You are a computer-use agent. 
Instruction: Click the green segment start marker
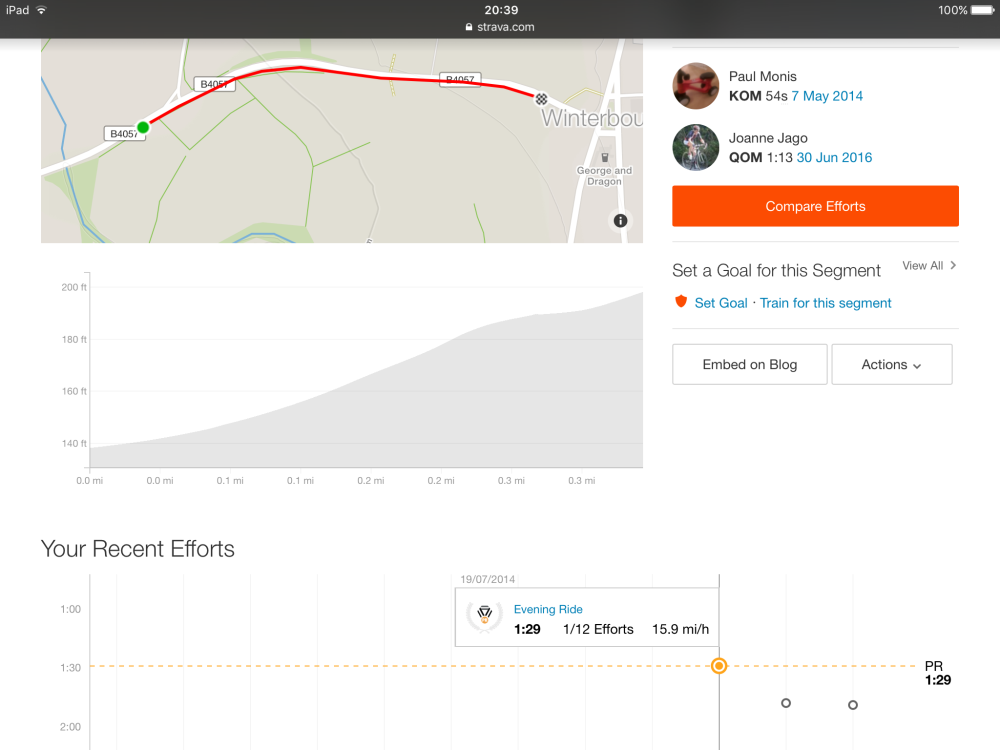143,128
